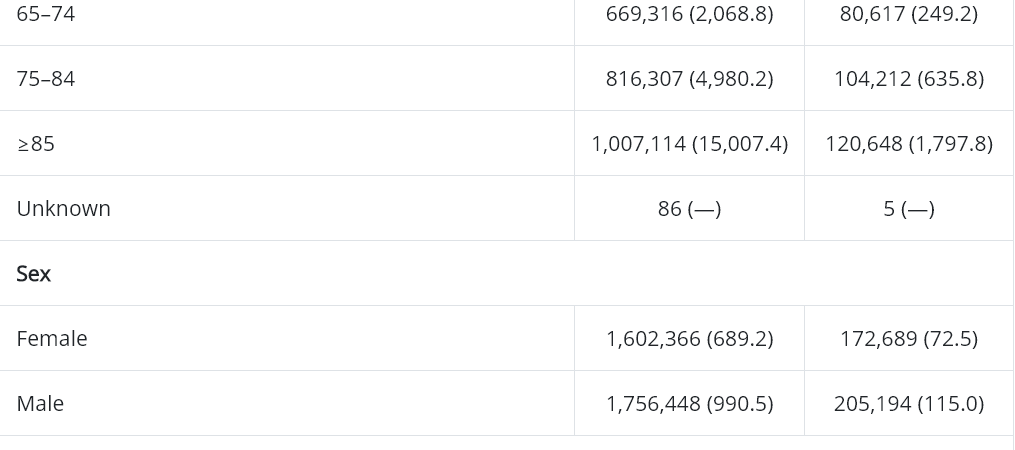Select the 75–84 age group label
Screen dimensions: 1015x450
tap(45, 78)
